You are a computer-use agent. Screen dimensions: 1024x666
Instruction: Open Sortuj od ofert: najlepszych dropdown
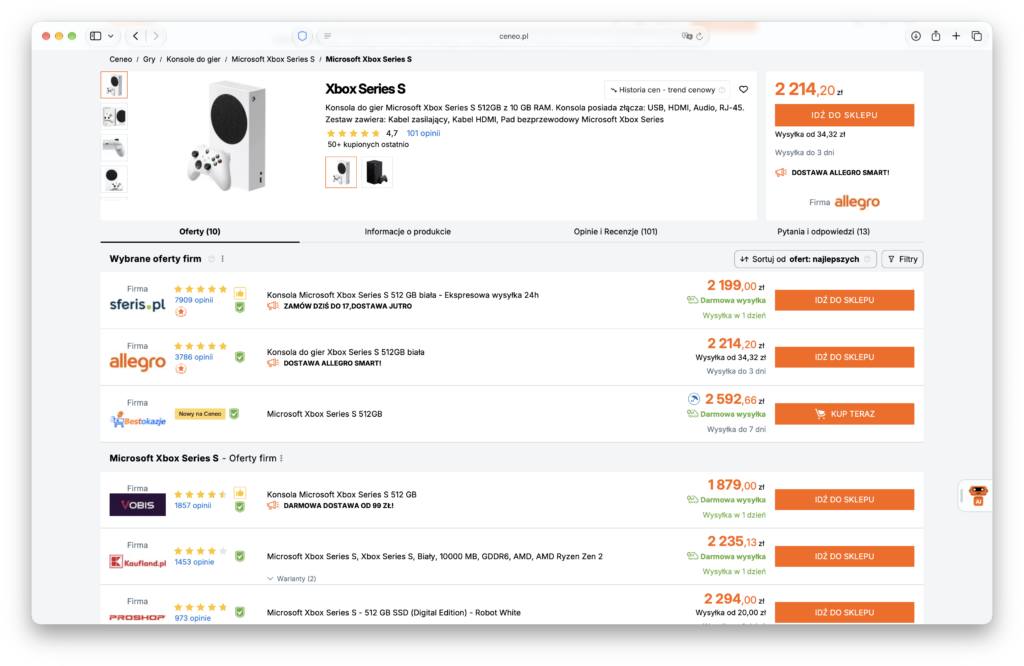[805, 259]
